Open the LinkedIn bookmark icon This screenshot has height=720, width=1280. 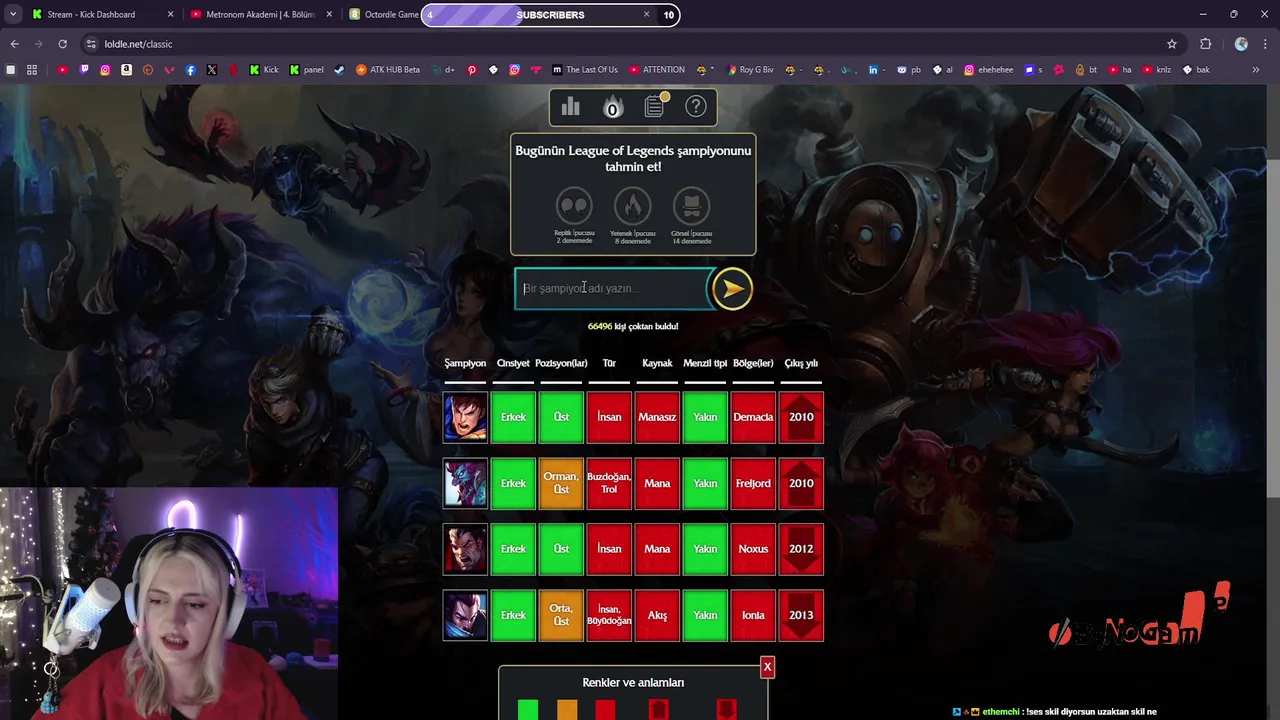coord(873,70)
